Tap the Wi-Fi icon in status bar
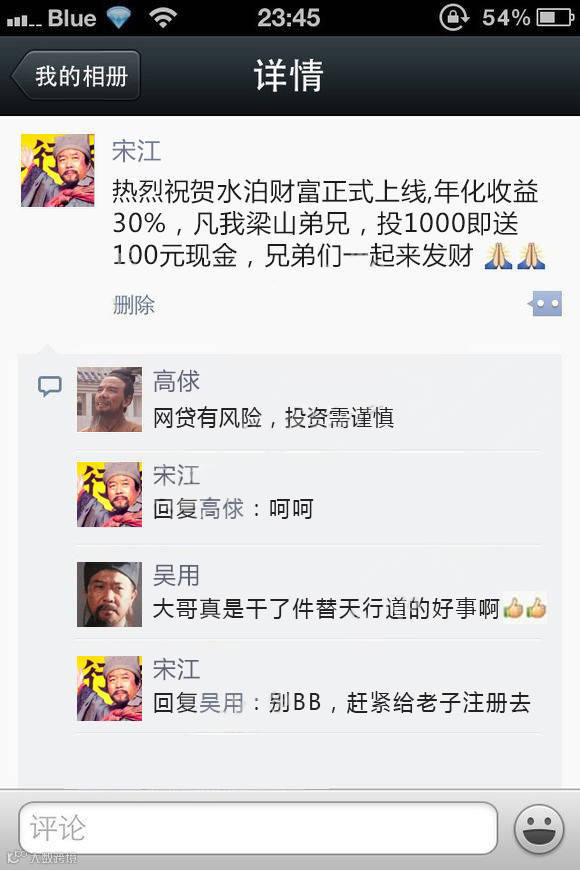Viewport: 580px width, 870px height. pos(162,18)
